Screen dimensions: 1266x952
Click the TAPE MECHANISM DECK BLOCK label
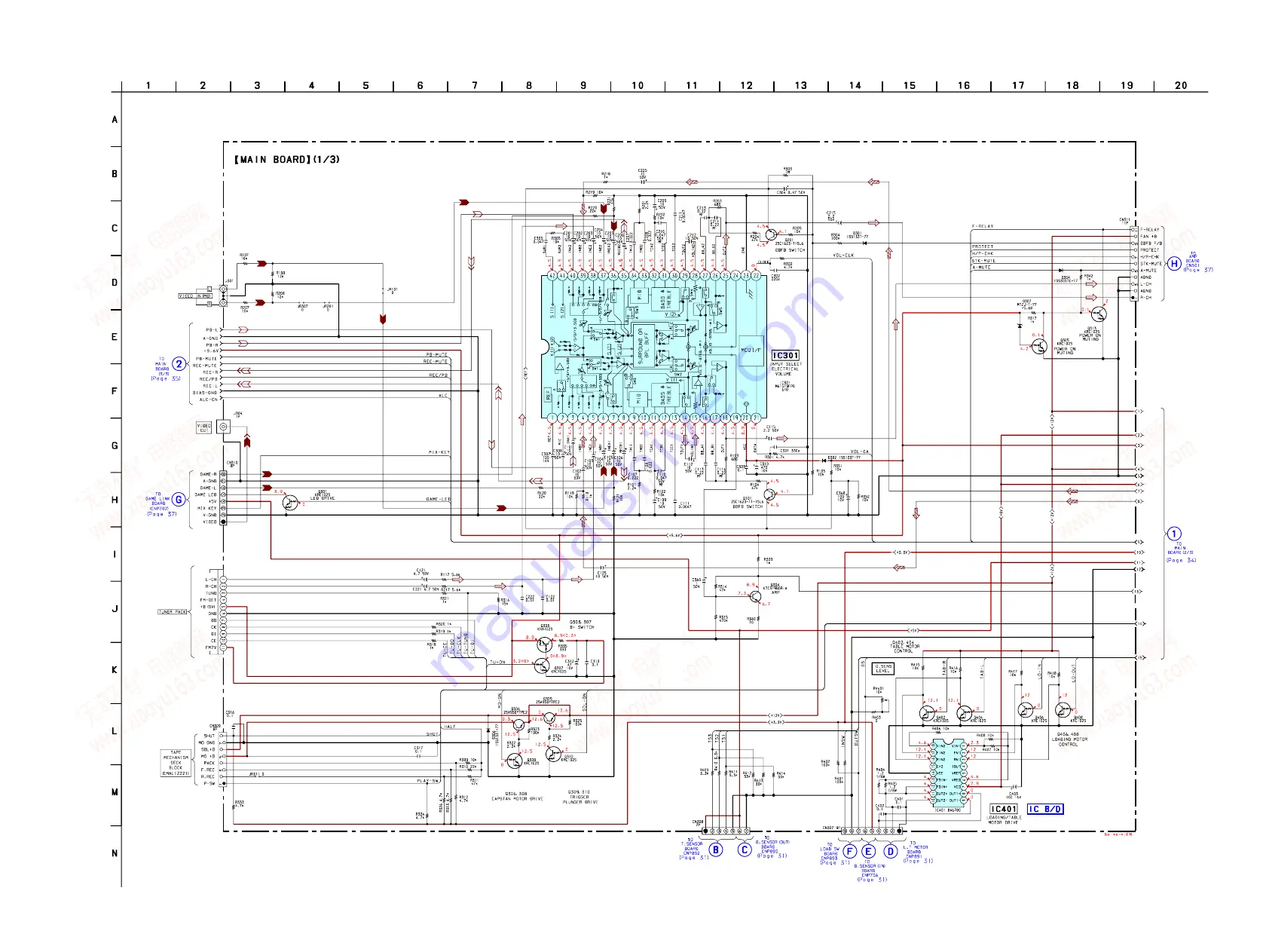pyautogui.click(x=176, y=763)
